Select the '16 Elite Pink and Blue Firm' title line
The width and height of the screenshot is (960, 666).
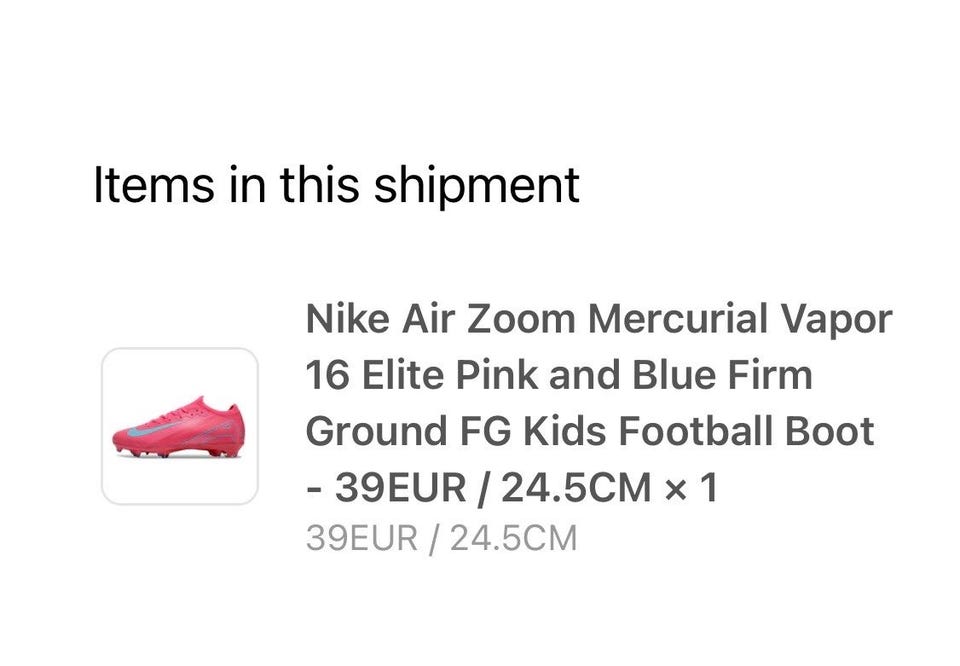(559, 375)
